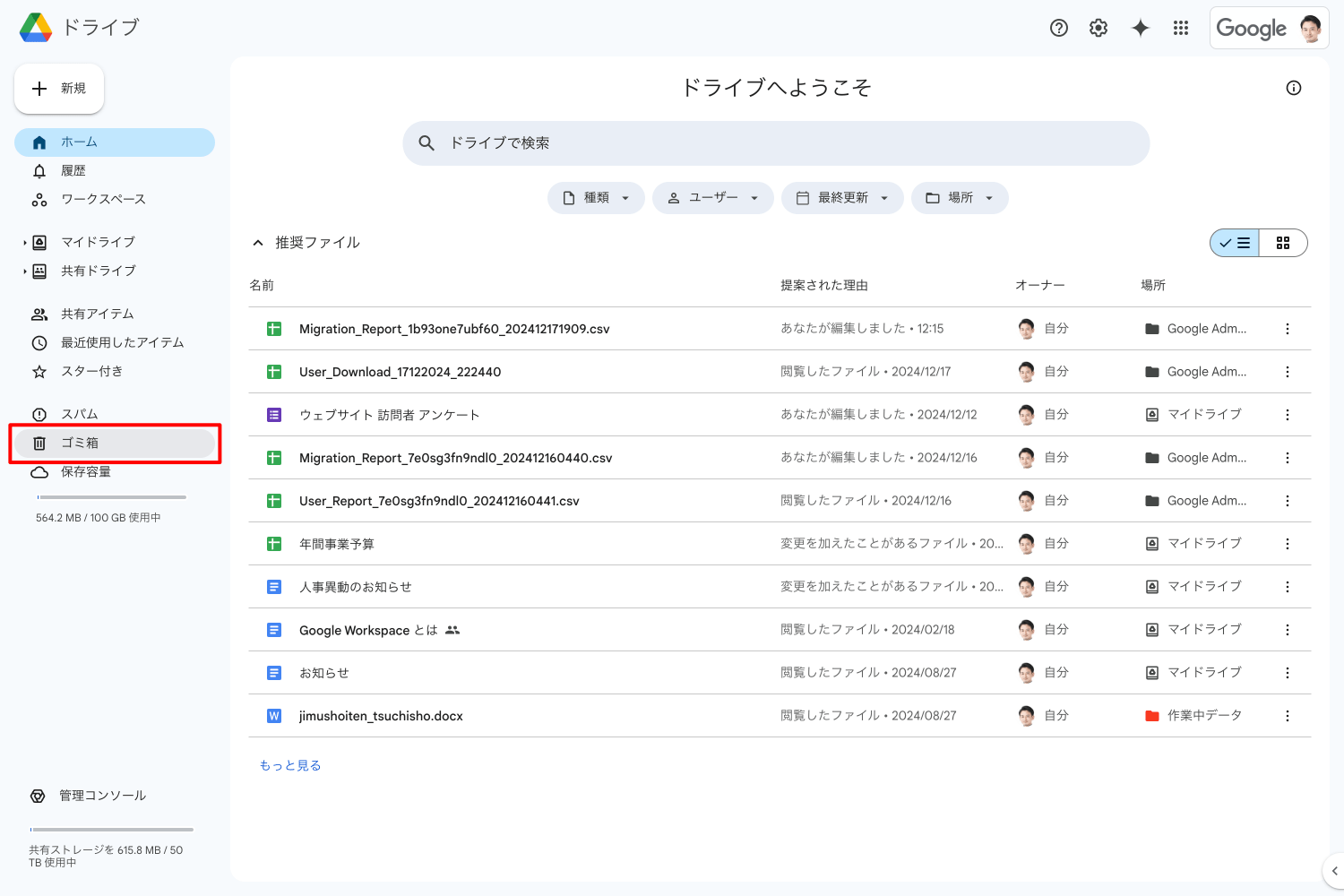This screenshot has height=896, width=1344.
Task: Collapse the 推奨ファイル section
Action: point(258,243)
